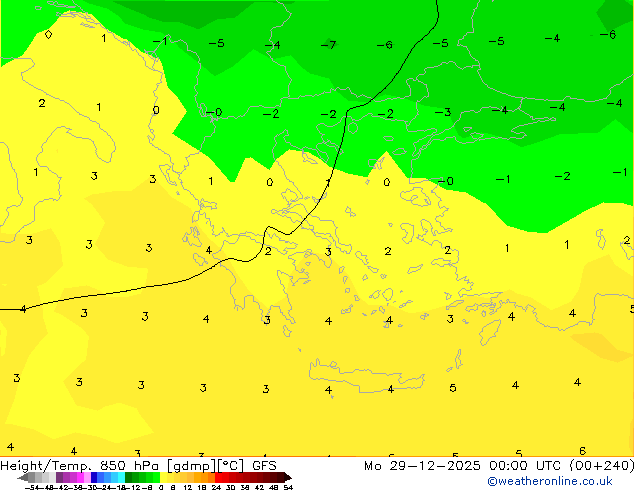Click the bright magenta legend swatch
634x490 pixels.
point(80,477)
